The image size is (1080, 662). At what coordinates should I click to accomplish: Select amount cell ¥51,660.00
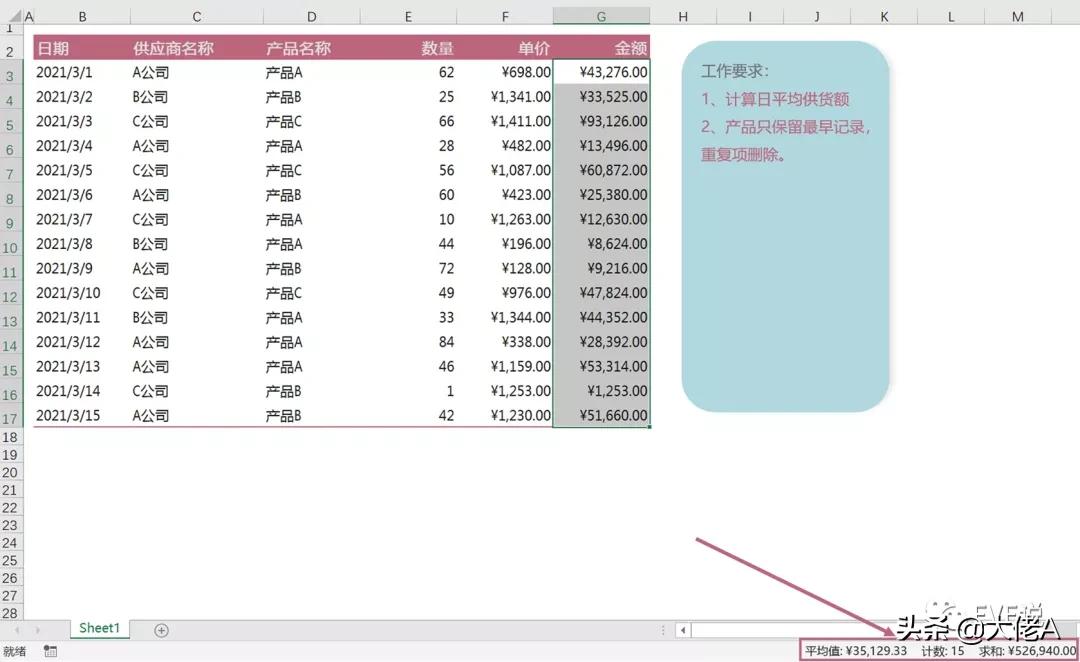(601, 415)
